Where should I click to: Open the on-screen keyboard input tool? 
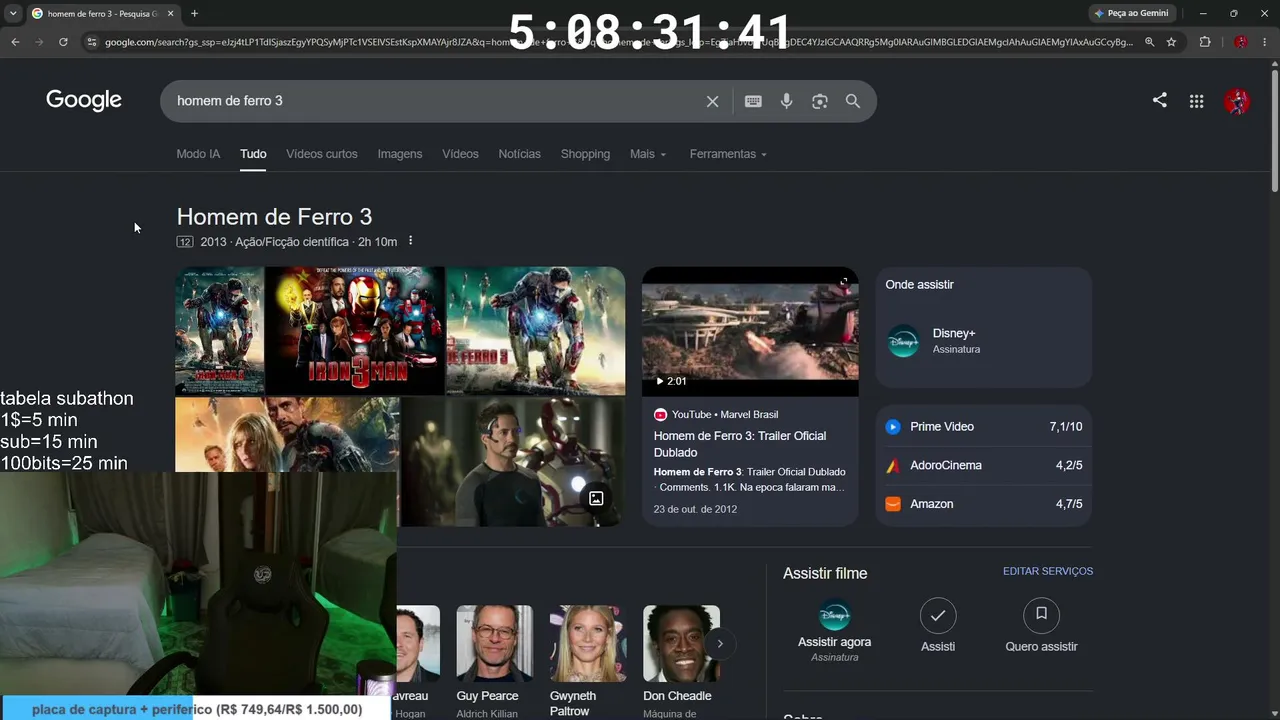753,101
